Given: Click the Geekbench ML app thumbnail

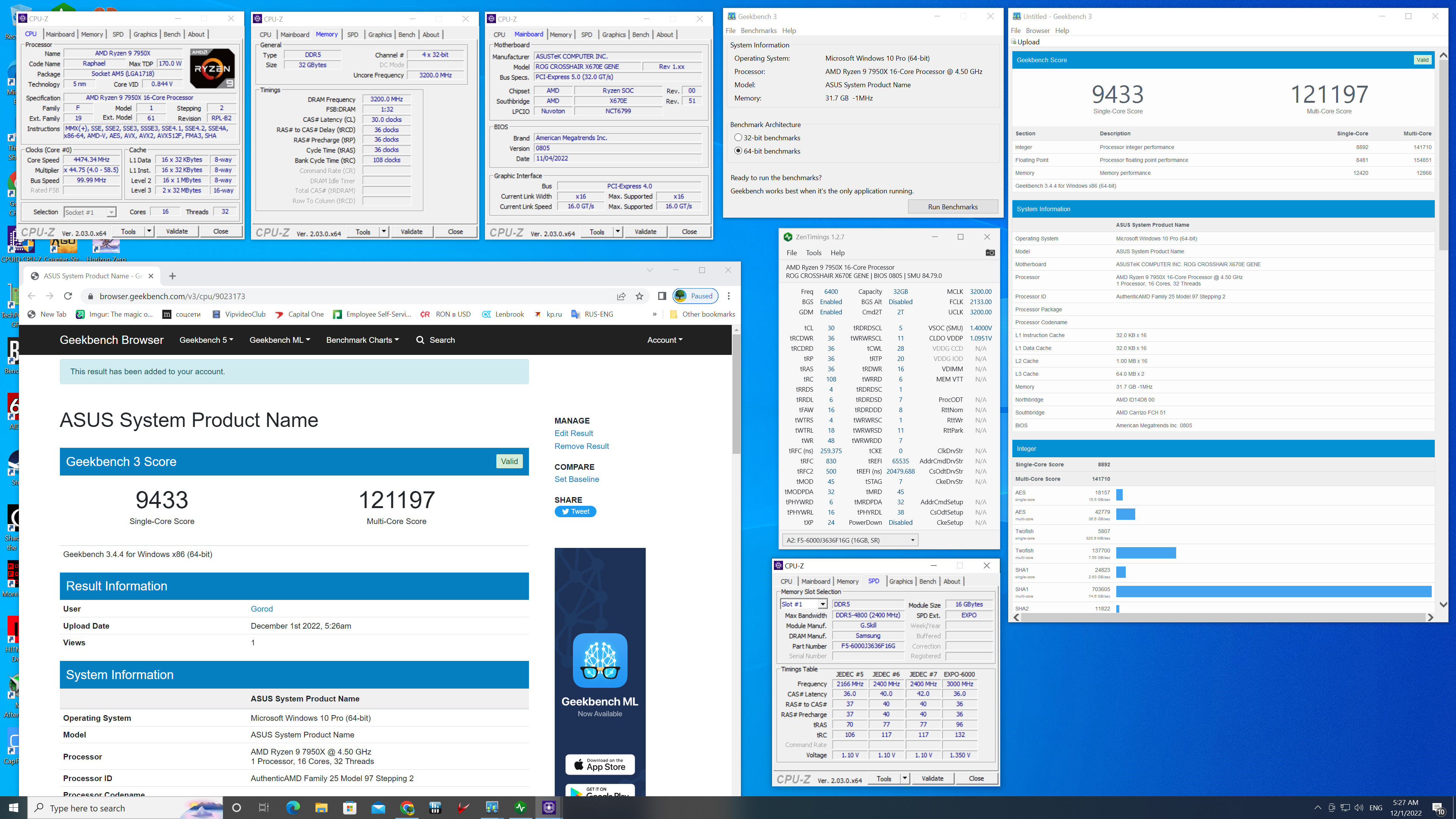Looking at the screenshot, I should pos(600,660).
